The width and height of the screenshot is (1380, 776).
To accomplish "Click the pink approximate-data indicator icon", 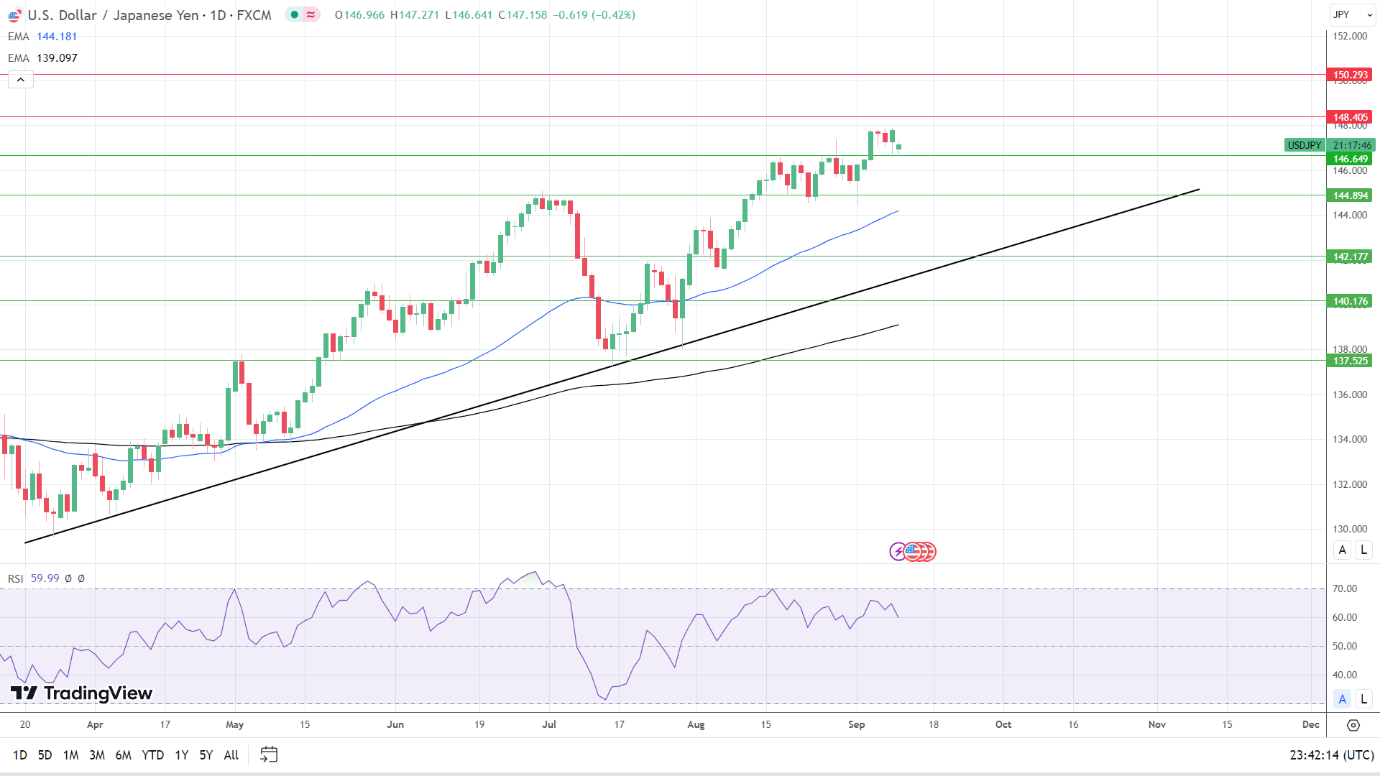I will [311, 15].
